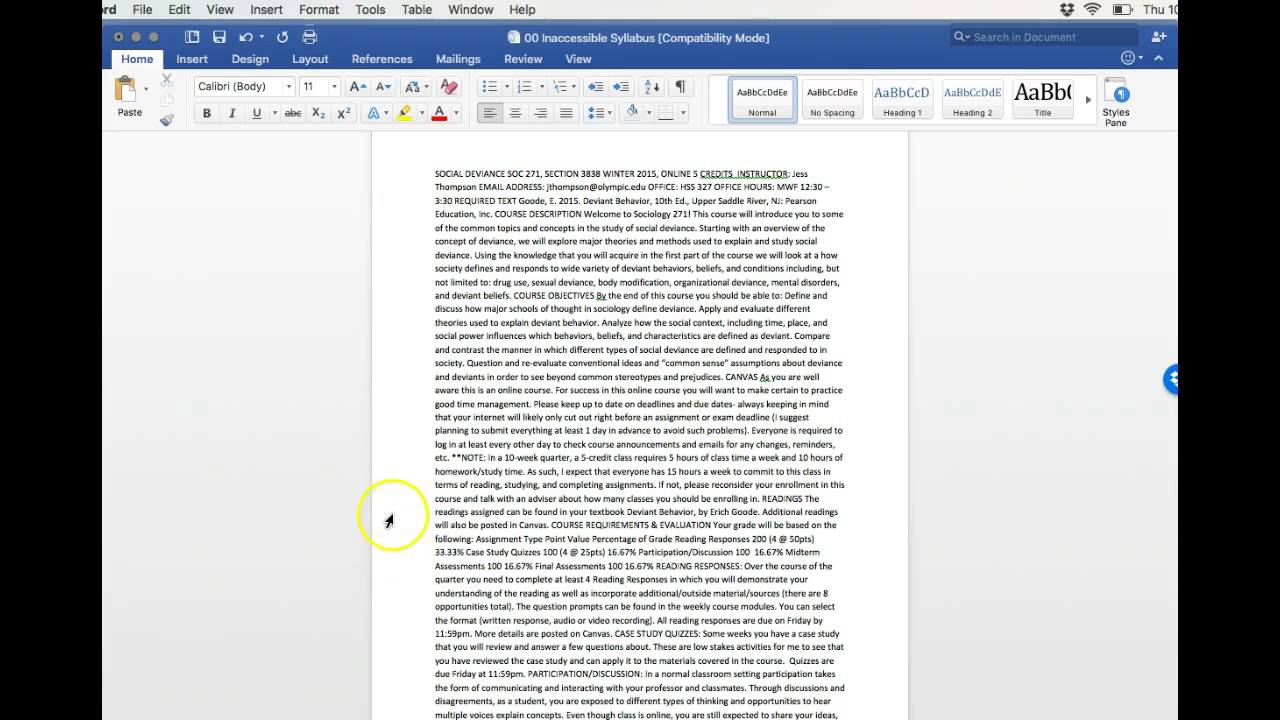1280x720 pixels.
Task: Clear all formatting eraser icon
Action: (x=449, y=87)
